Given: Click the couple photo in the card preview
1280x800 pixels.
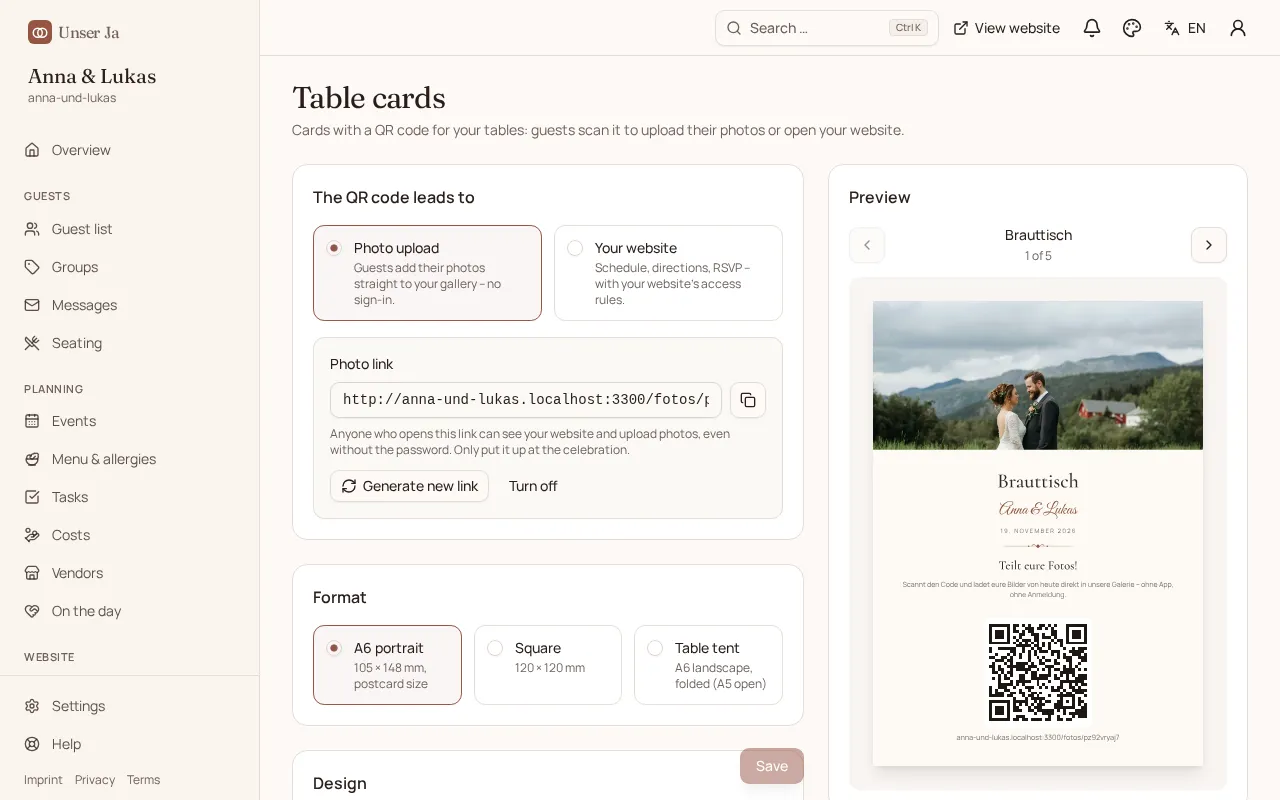Looking at the screenshot, I should pyautogui.click(x=1038, y=375).
